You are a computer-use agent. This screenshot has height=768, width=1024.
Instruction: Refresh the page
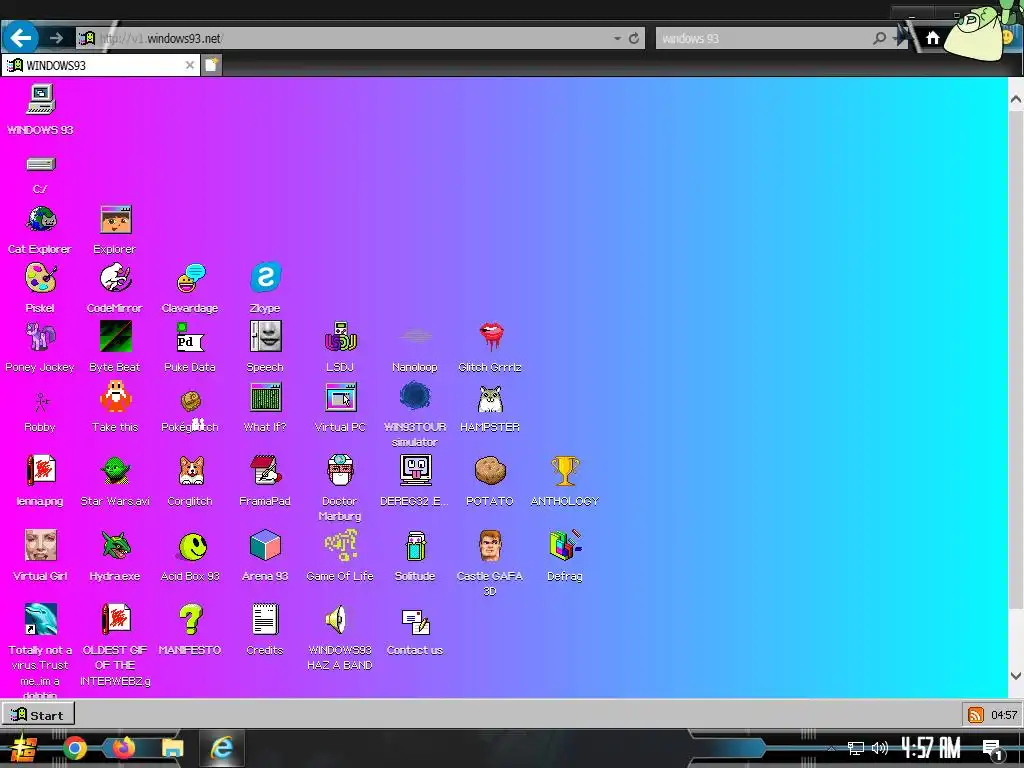pos(634,39)
